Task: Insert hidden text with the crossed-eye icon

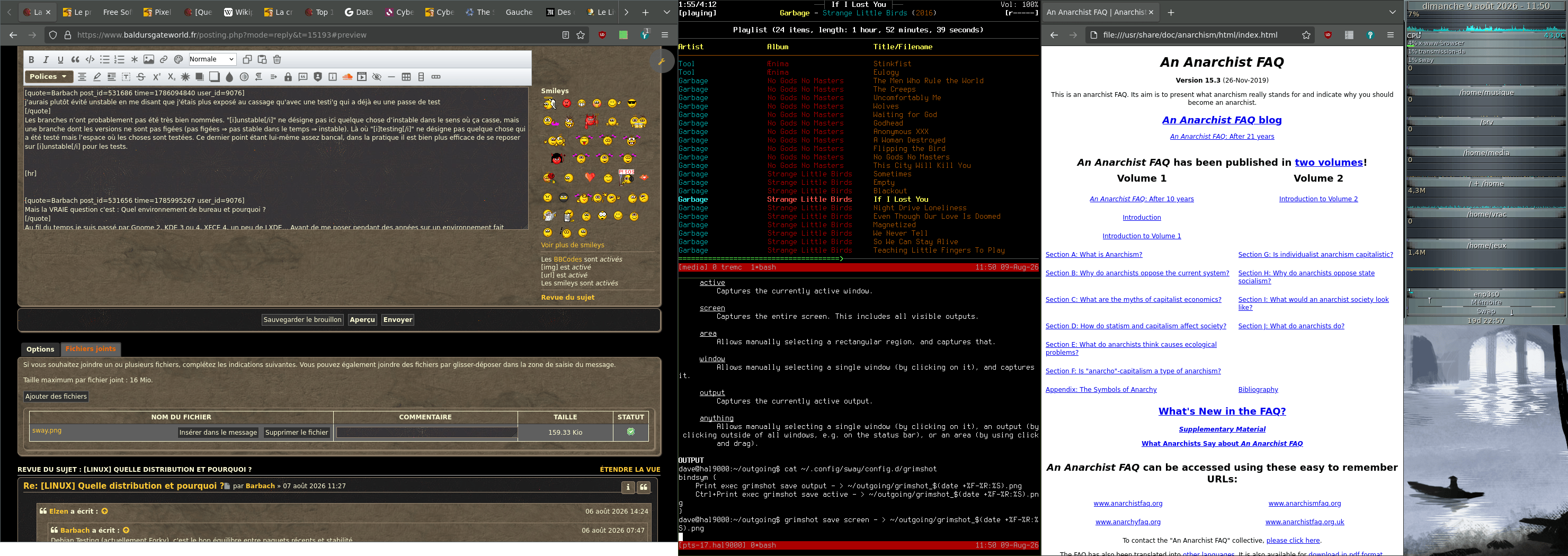Action: [x=377, y=77]
